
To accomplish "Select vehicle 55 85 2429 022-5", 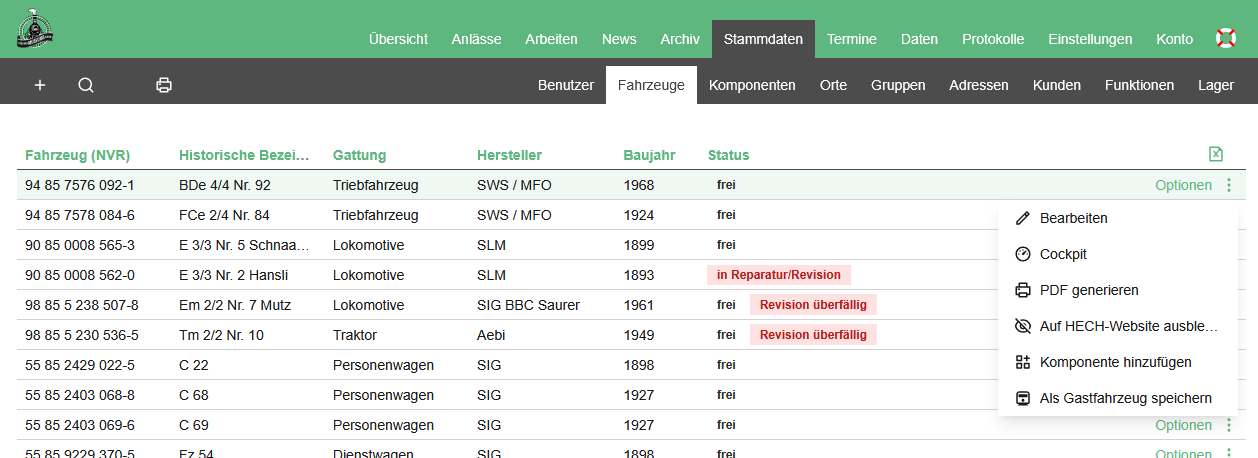I will pyautogui.click(x=80, y=365).
